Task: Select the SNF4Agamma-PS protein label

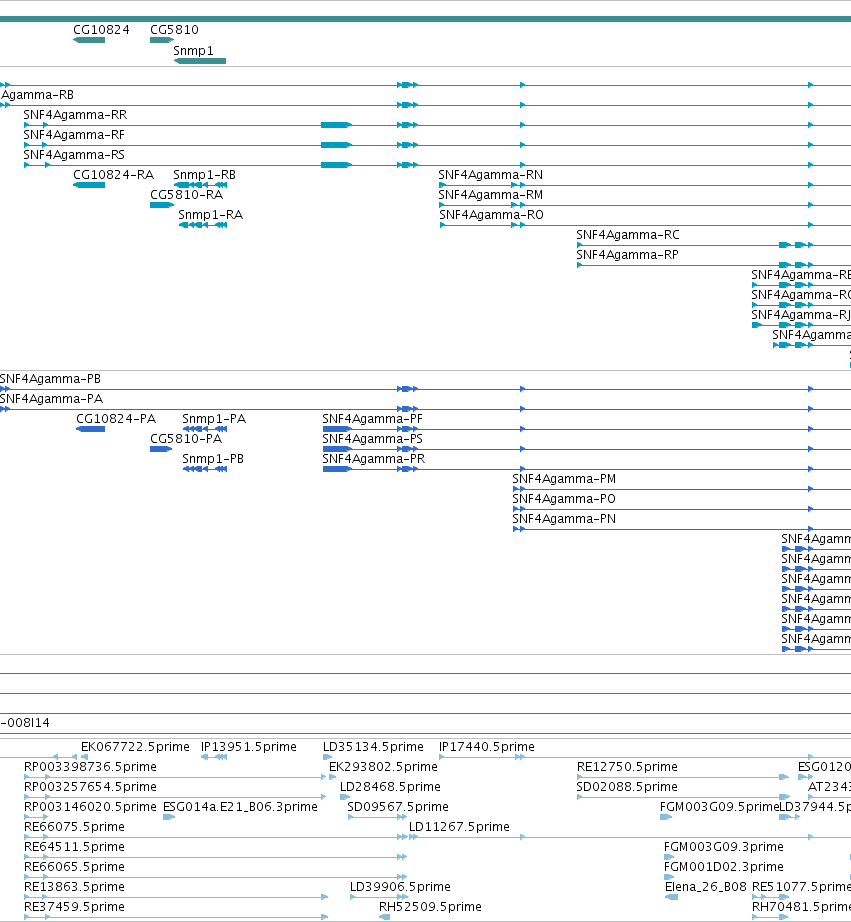Action: point(372,439)
